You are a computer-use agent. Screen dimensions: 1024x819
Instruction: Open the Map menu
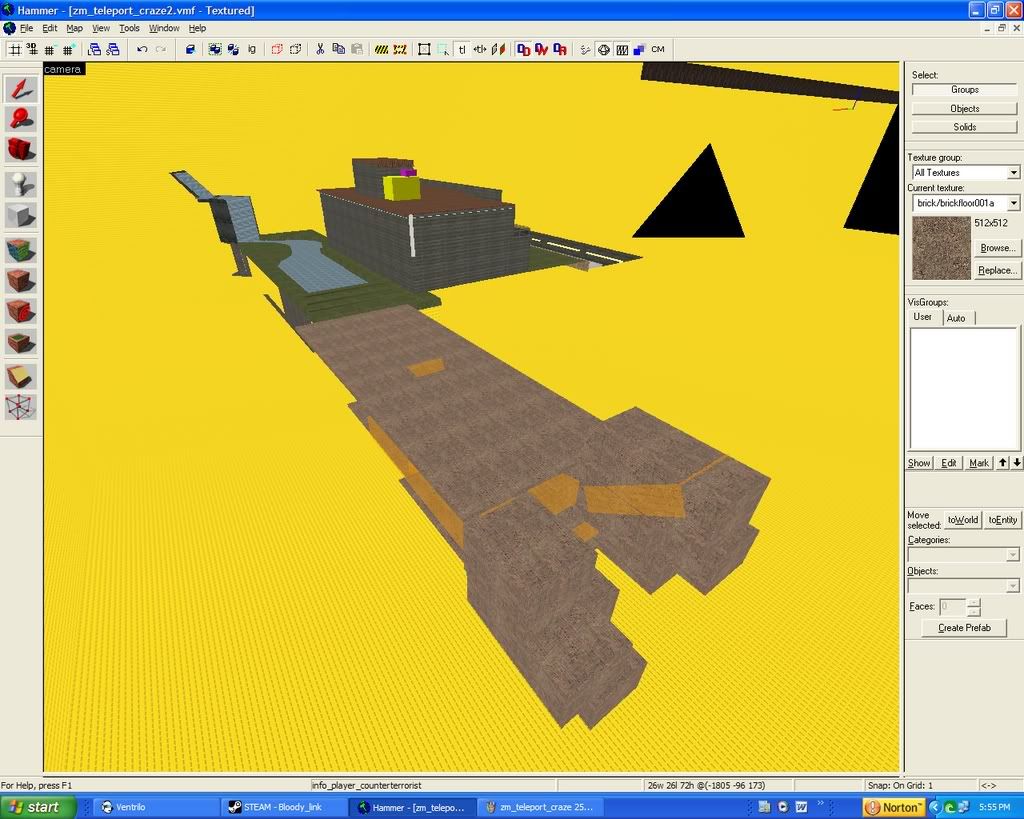75,28
